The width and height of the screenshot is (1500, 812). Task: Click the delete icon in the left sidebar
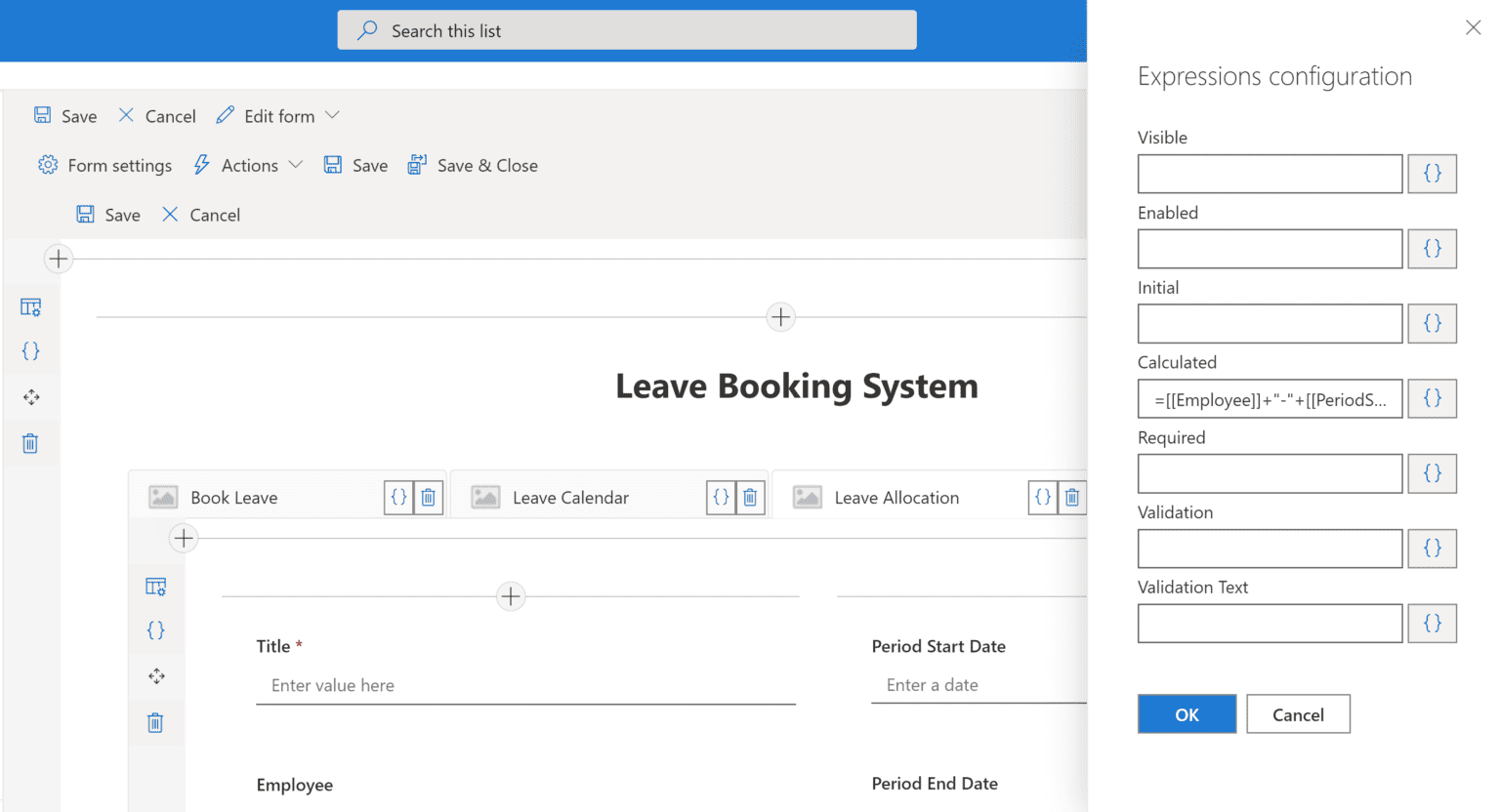30,442
